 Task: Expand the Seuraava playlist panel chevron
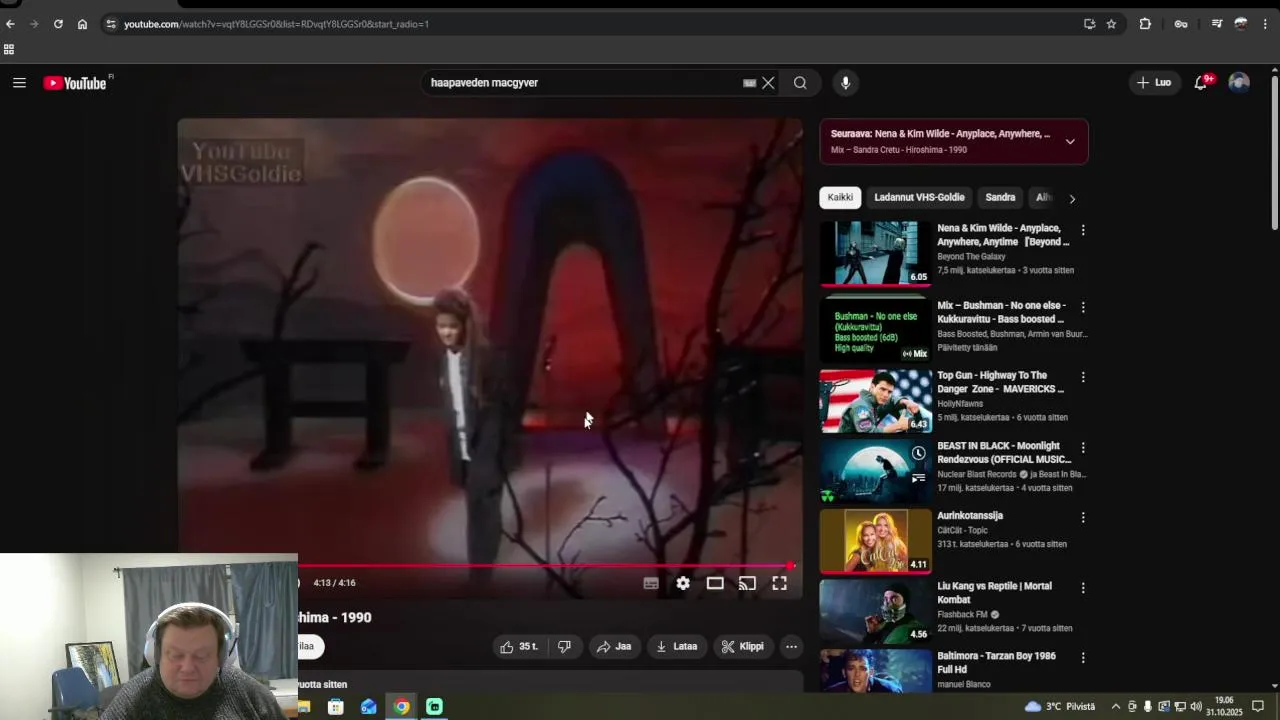(1070, 141)
